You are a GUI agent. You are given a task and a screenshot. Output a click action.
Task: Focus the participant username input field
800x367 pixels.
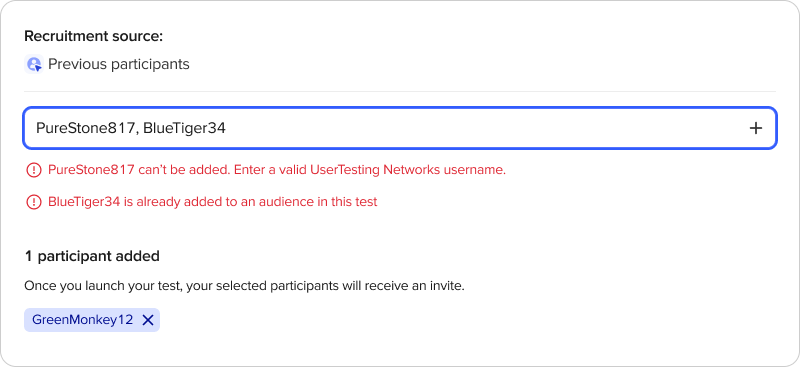coord(400,128)
